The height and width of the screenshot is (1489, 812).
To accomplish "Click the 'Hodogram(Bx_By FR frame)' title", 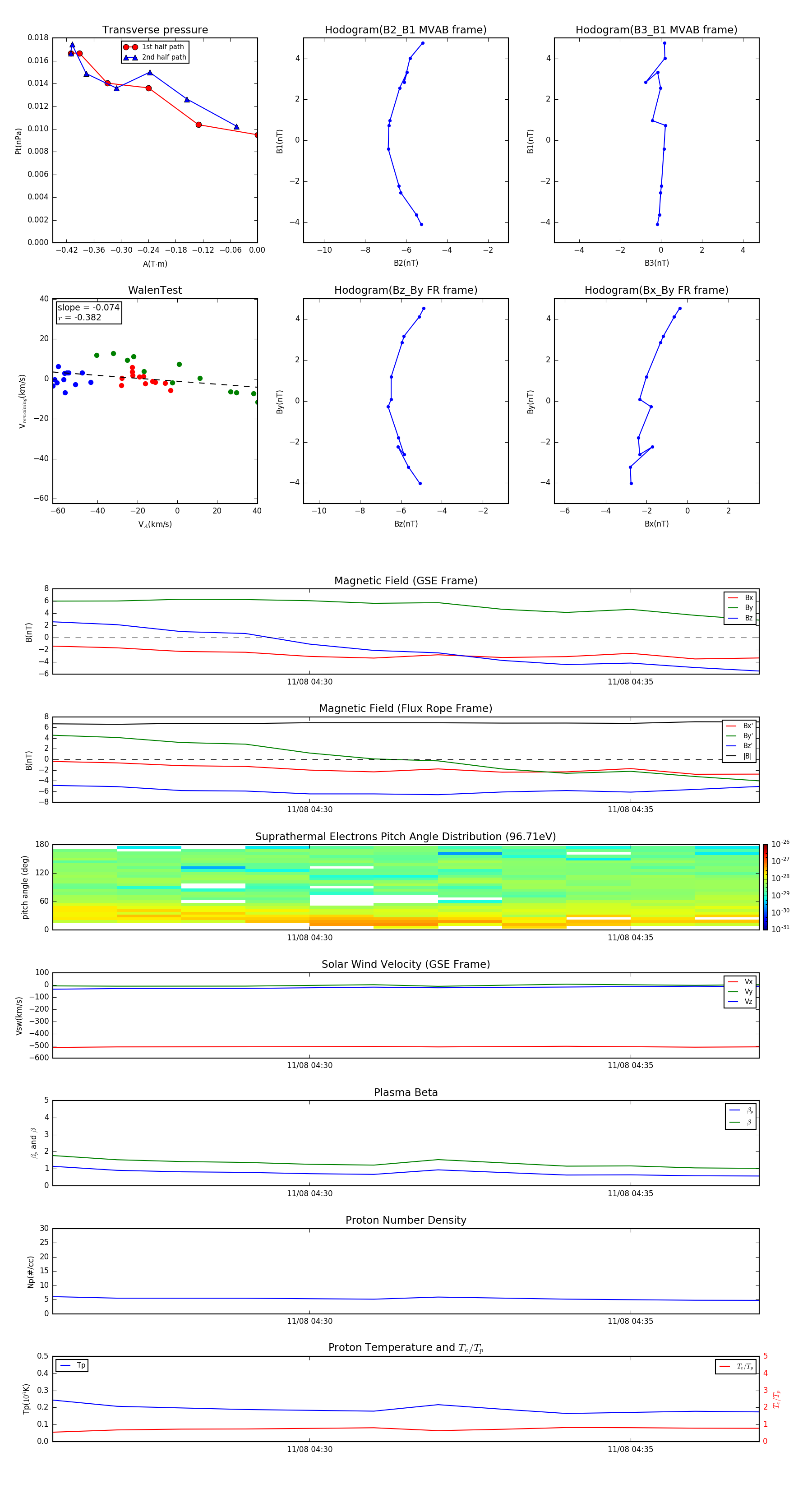I will point(656,290).
